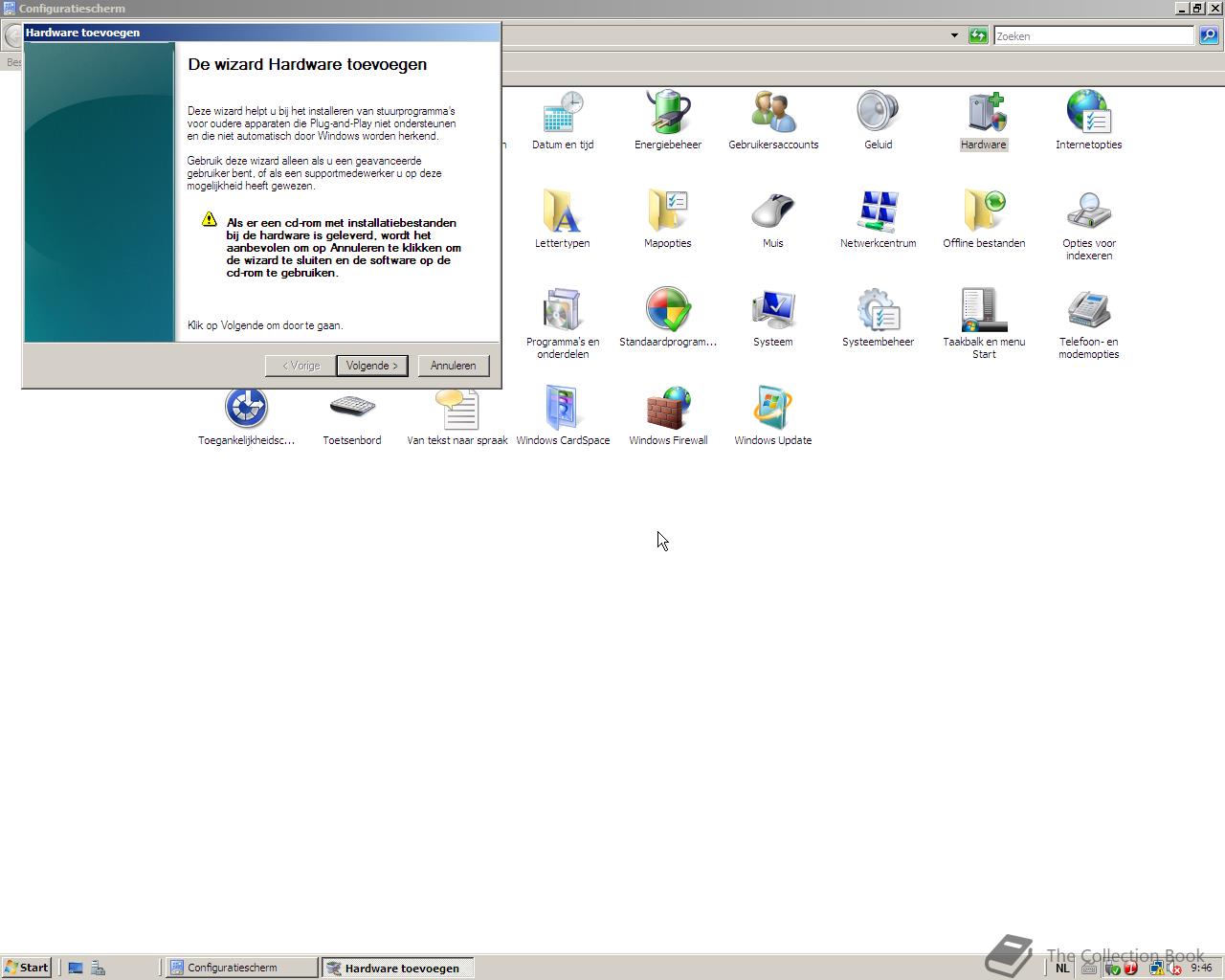Click the search magnifier button
This screenshot has width=1225, height=980.
click(x=1209, y=35)
